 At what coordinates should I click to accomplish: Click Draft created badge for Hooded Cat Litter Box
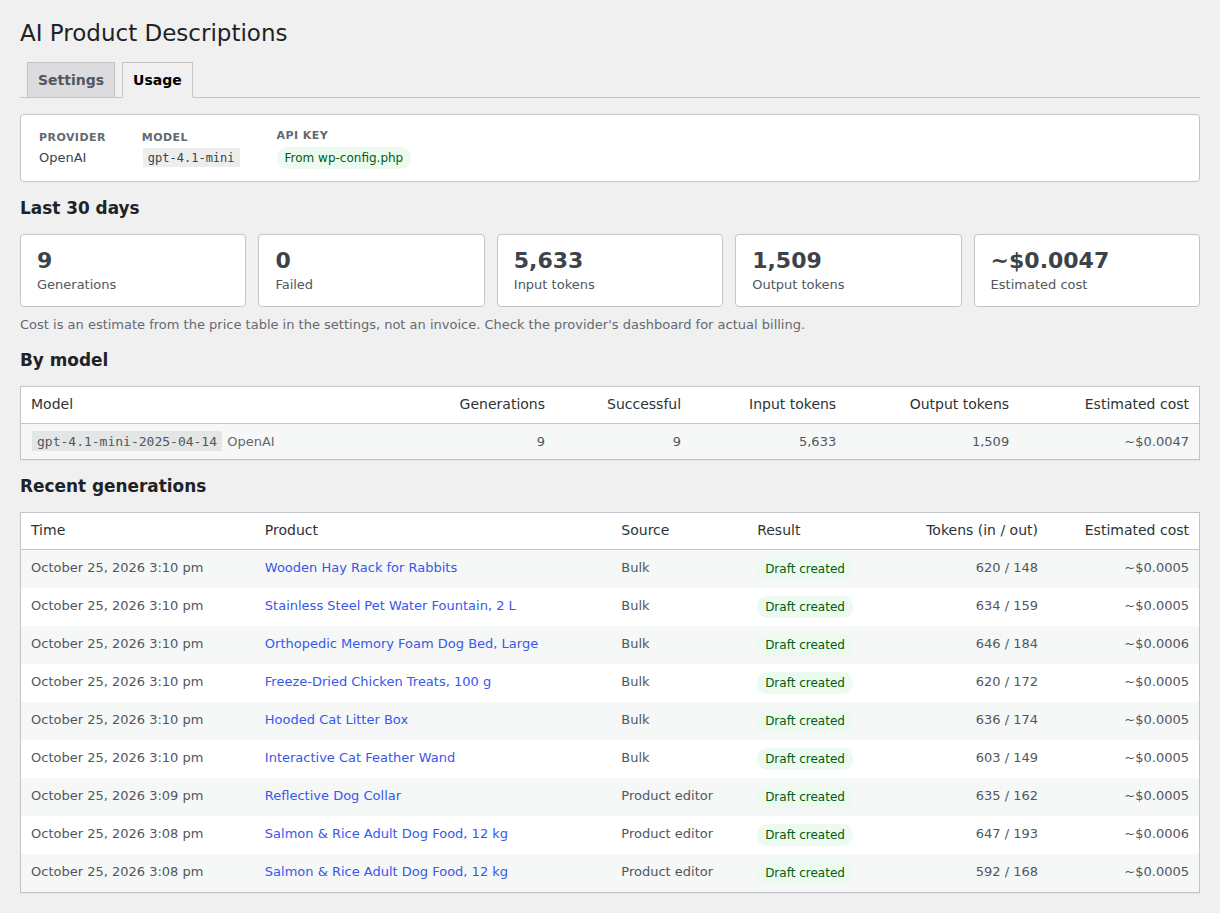pyautogui.click(x=805, y=720)
